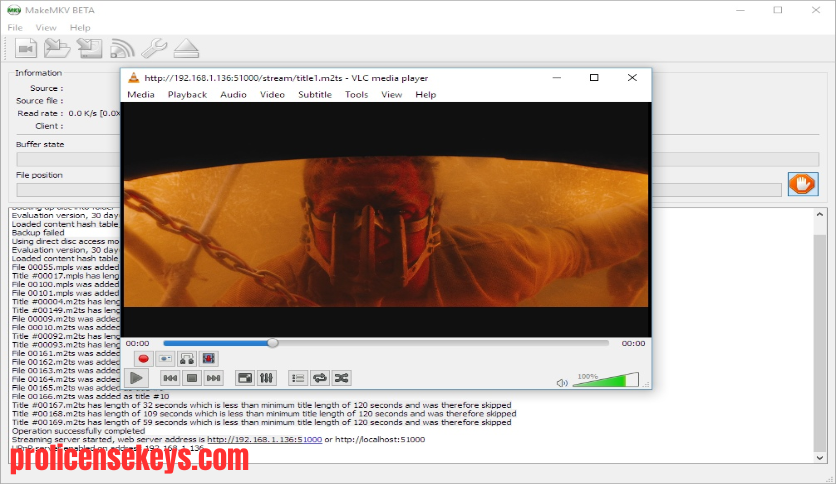Close the VLC media player window

click(632, 78)
